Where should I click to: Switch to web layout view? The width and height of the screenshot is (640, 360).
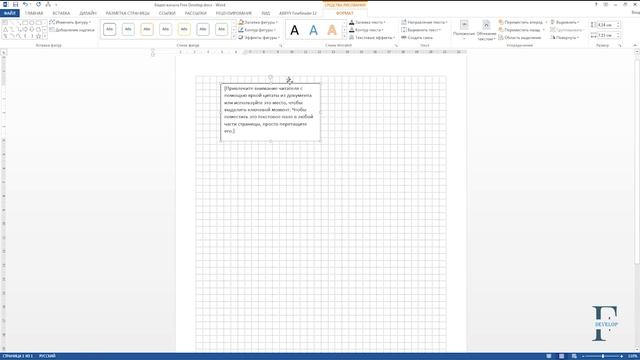click(574, 356)
